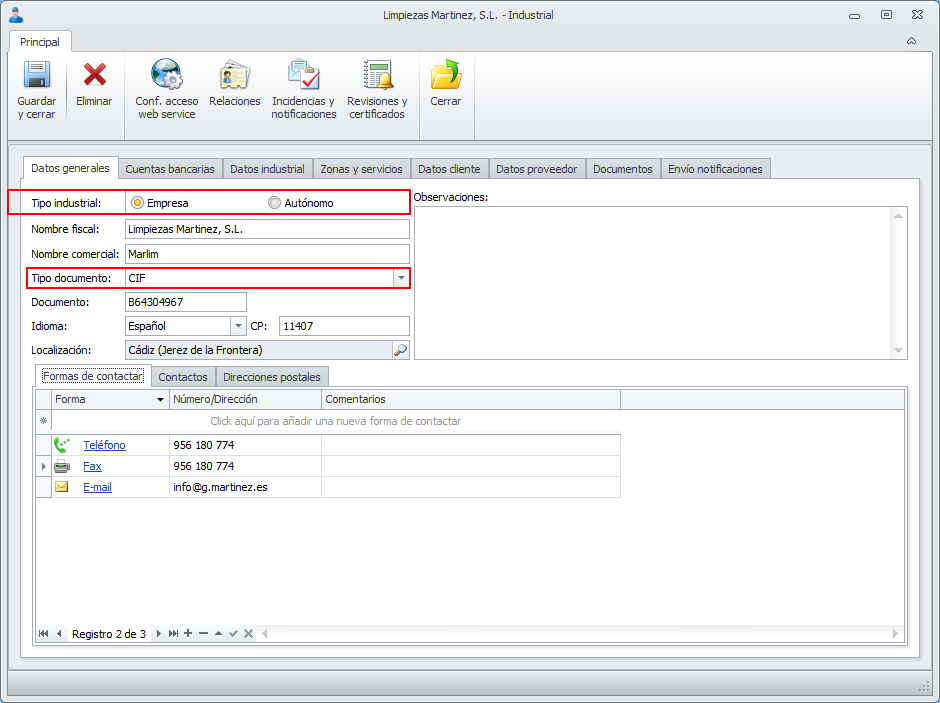This screenshot has width=940, height=703.
Task: Click the edit record triangle icon
Action: point(218,633)
